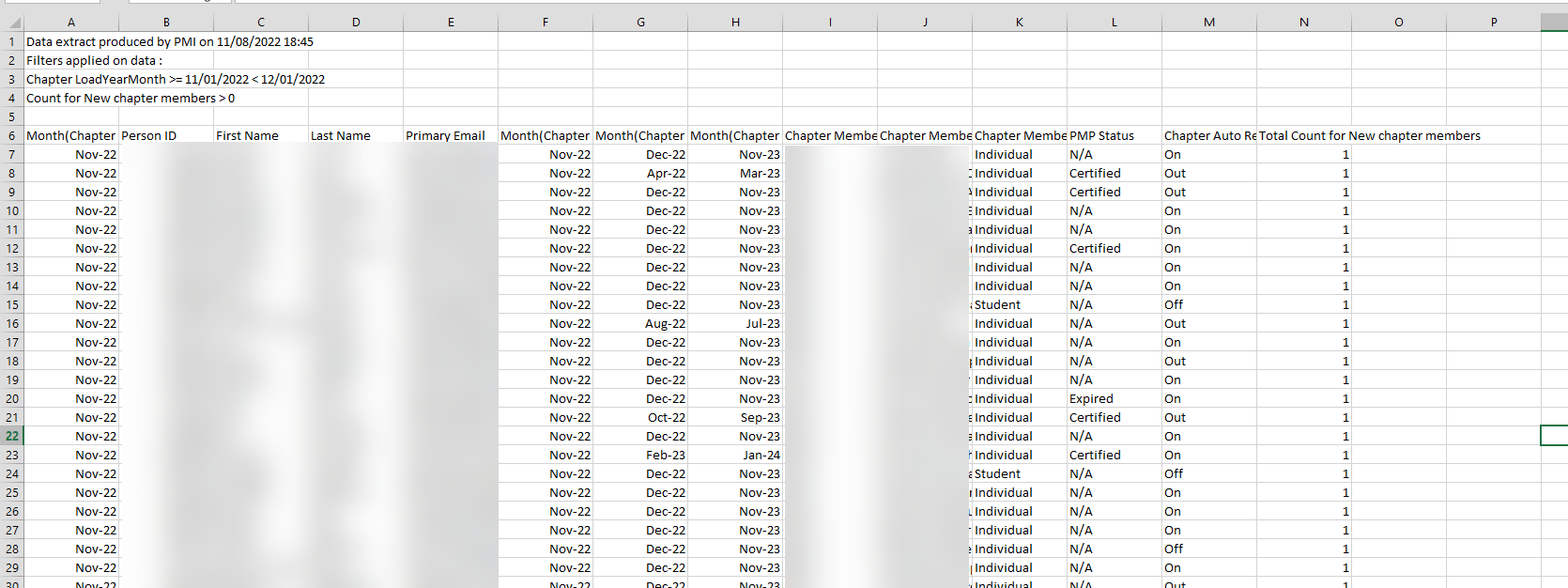Select the 'Mar-23' cell
The height and width of the screenshot is (588, 1568).
pyautogui.click(x=735, y=173)
